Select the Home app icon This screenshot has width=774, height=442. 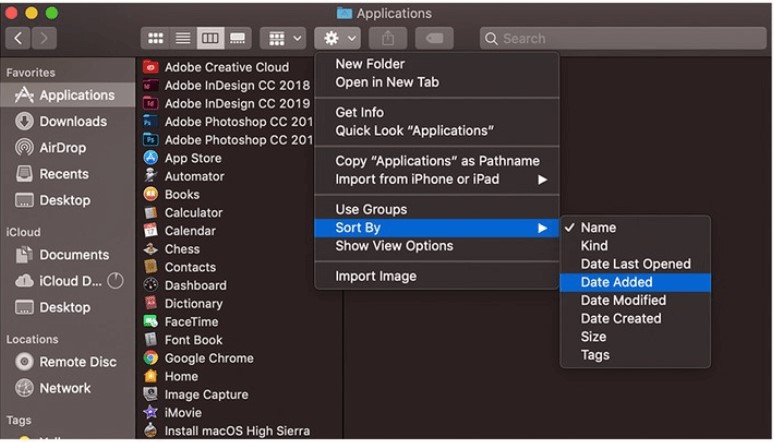click(x=151, y=376)
